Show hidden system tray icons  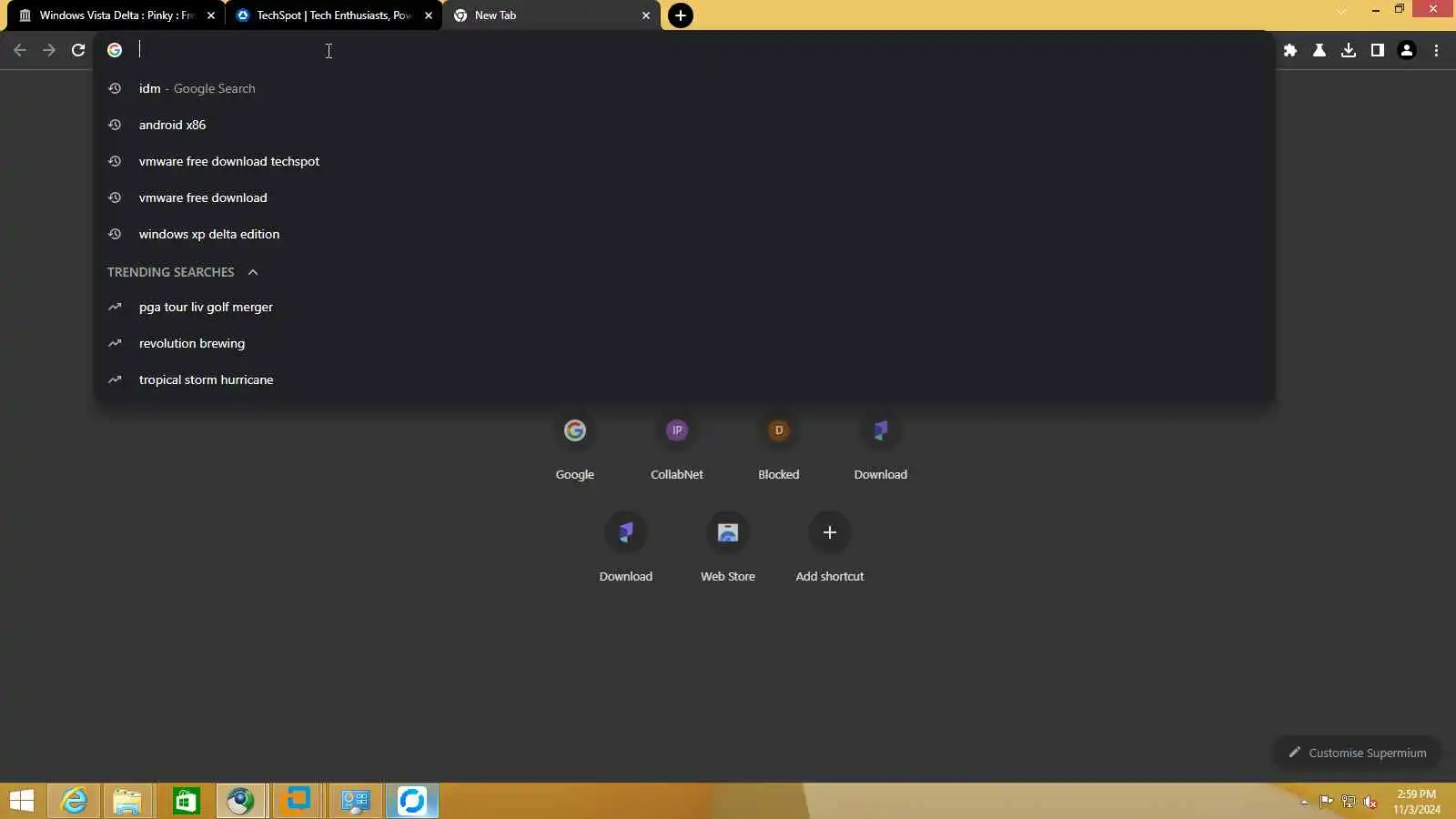[x=1304, y=802]
